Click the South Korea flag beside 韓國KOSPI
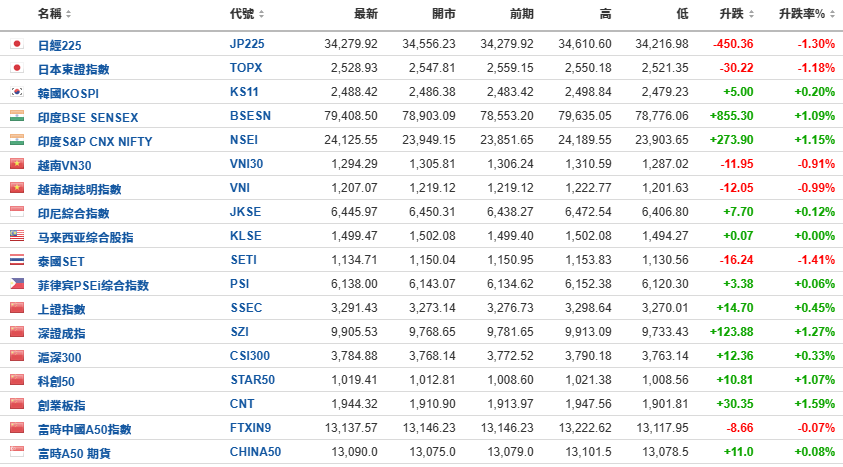 pyautogui.click(x=16, y=92)
